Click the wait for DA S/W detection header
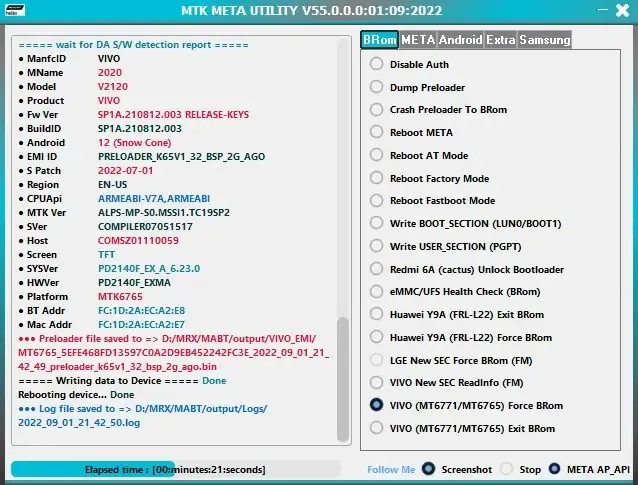 coord(133,45)
